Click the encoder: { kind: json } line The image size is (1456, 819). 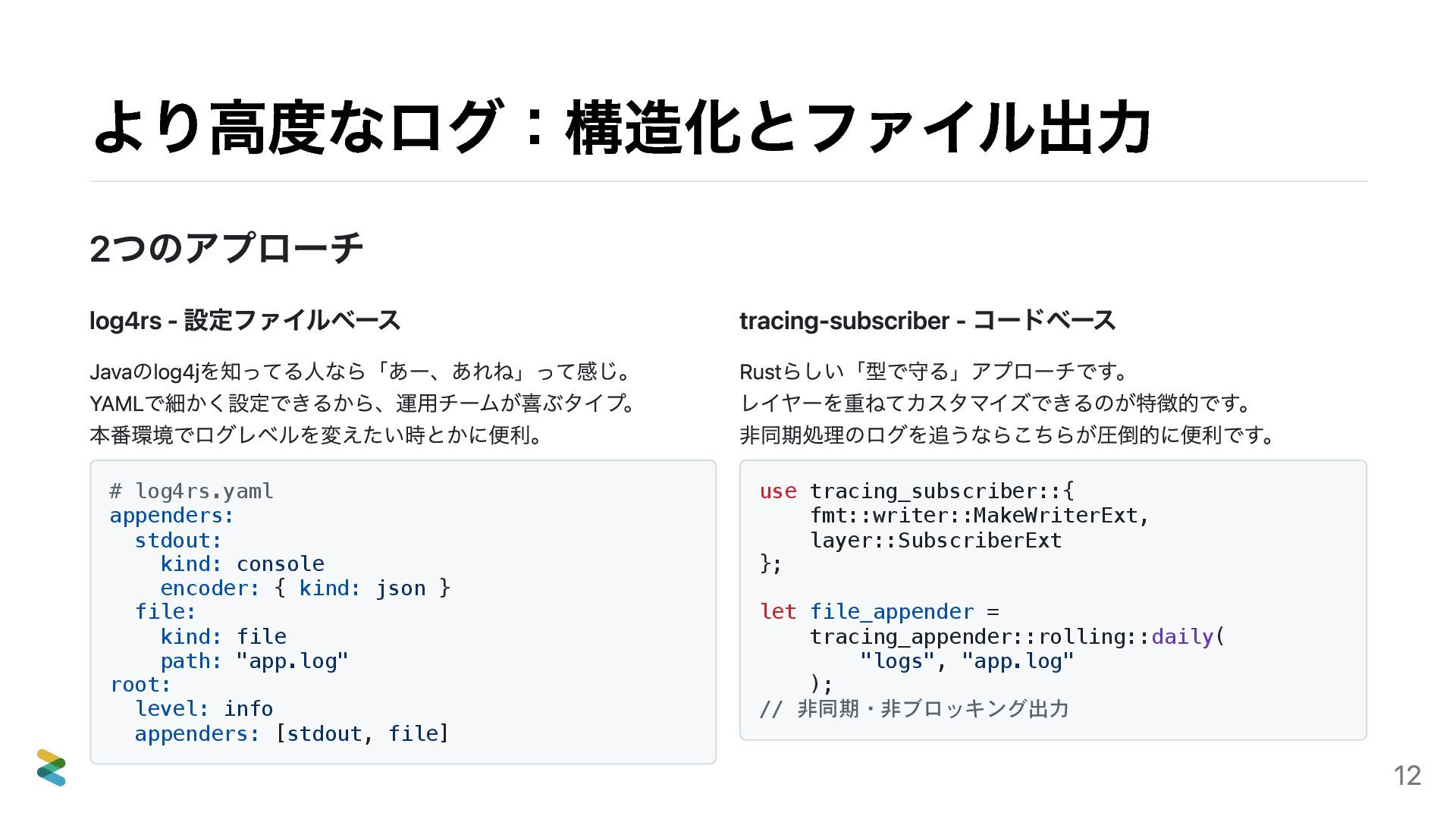(x=306, y=588)
